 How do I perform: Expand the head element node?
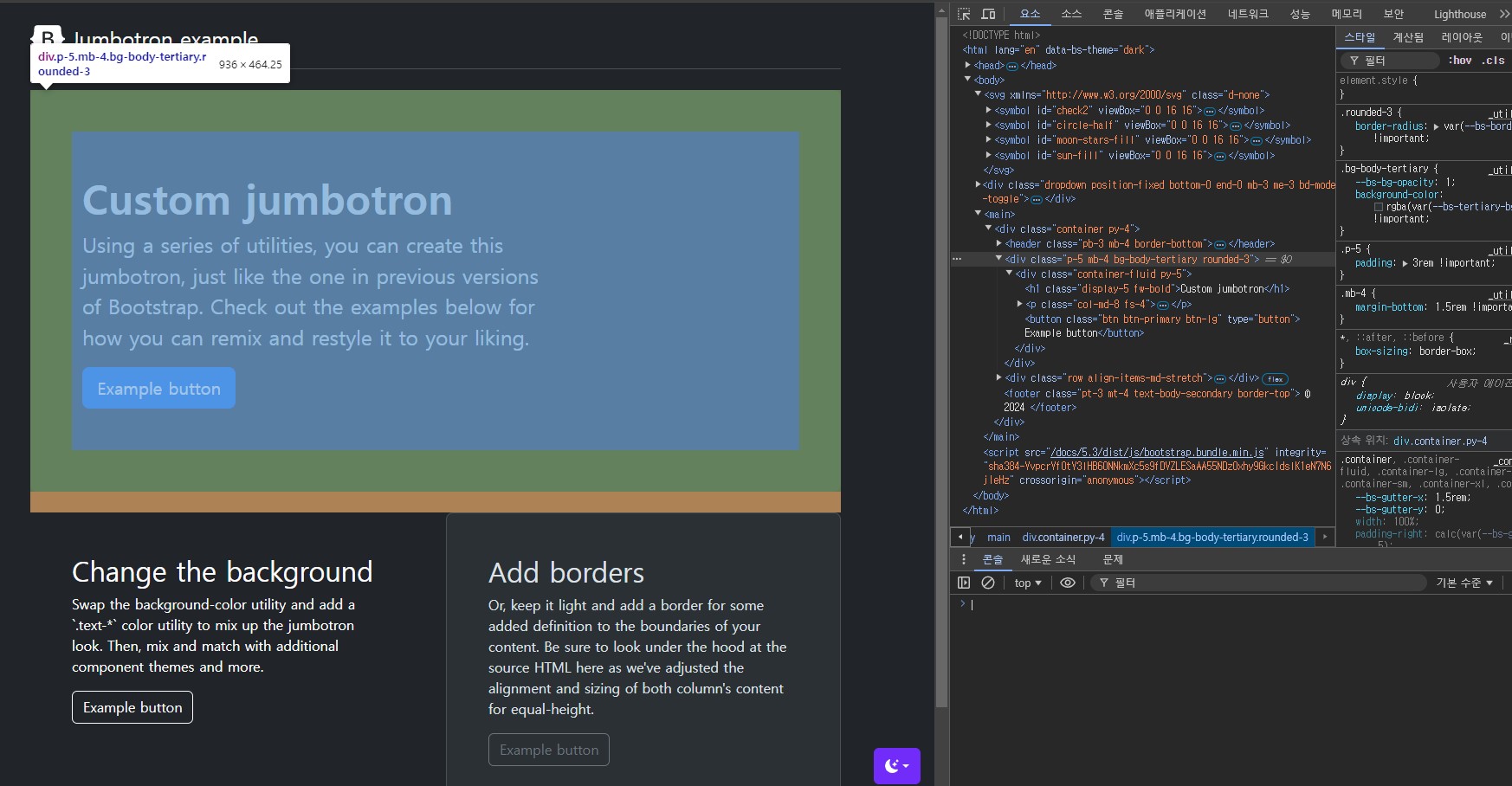coord(968,65)
